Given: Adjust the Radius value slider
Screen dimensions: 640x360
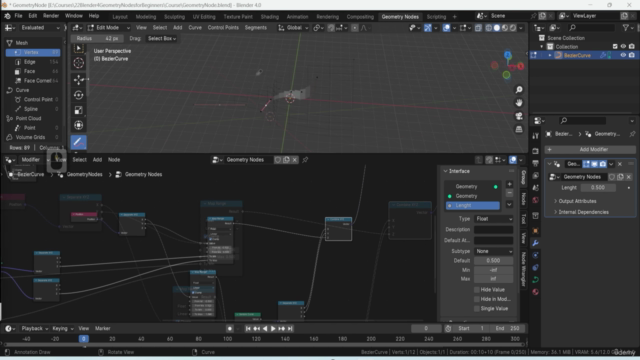Looking at the screenshot, I should click(x=98, y=38).
